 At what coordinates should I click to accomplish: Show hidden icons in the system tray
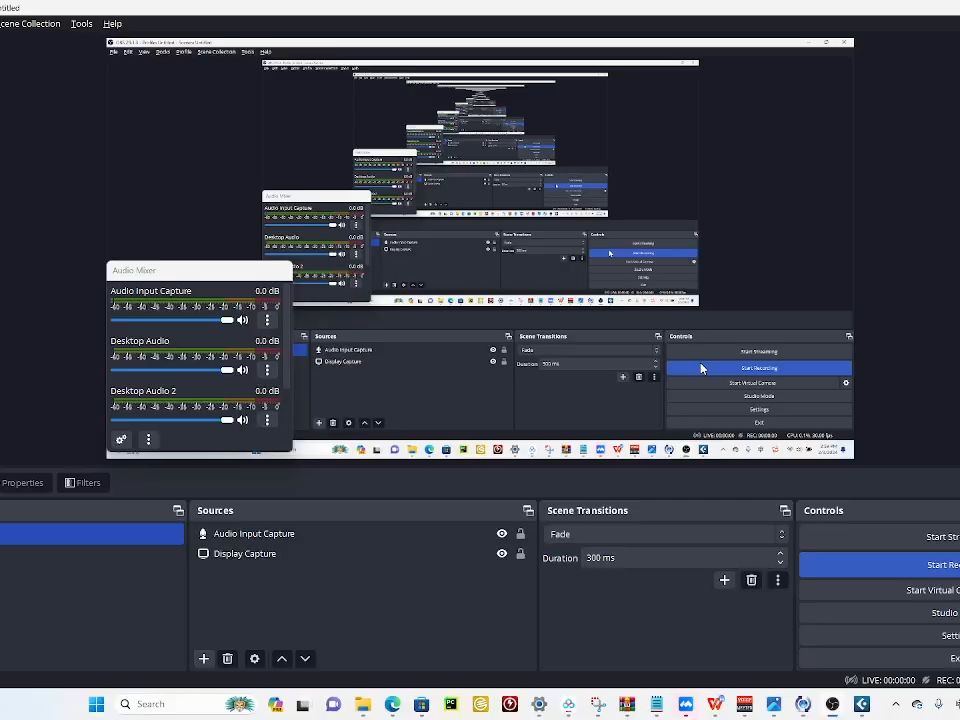pyautogui.click(x=895, y=704)
